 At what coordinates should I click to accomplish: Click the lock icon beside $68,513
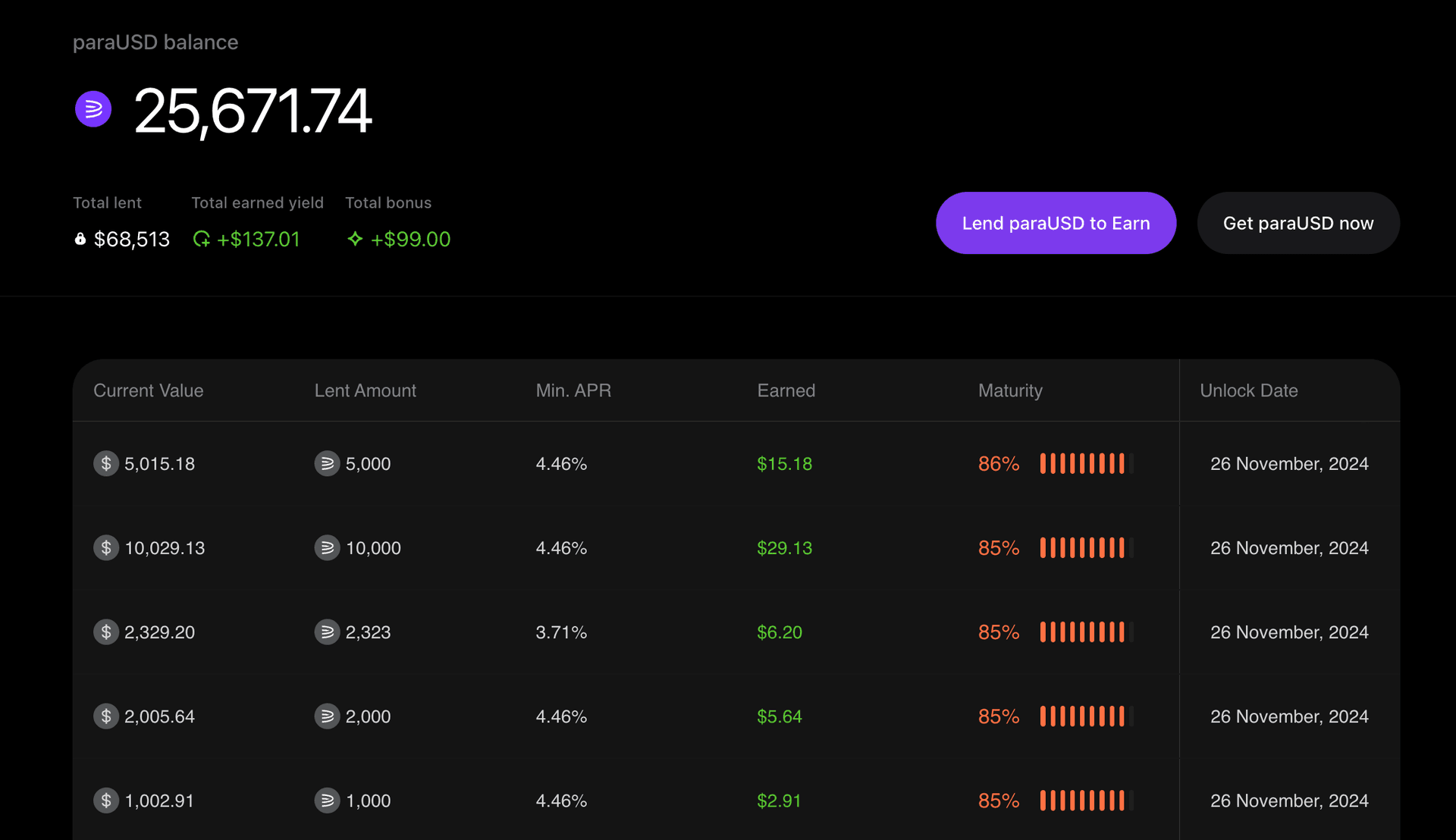pos(80,239)
